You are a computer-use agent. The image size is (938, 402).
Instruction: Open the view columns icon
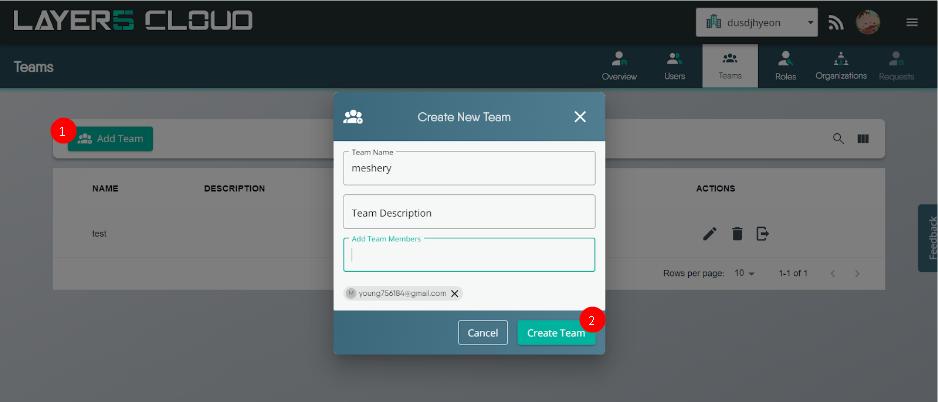863,138
